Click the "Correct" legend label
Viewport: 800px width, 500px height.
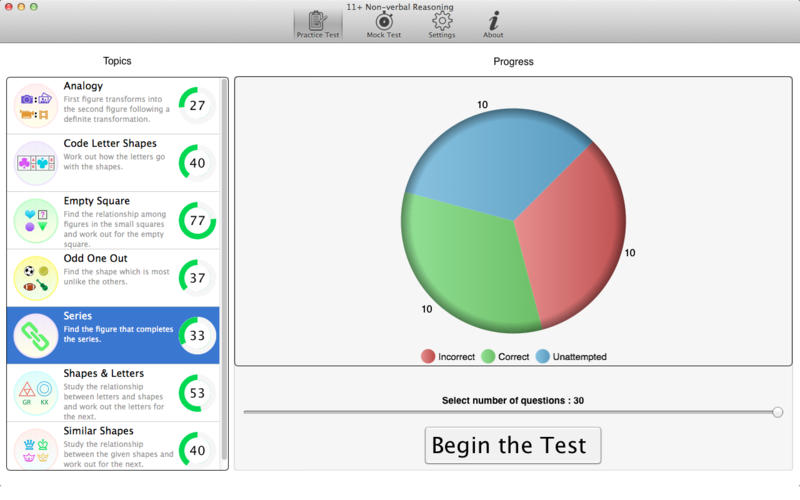tap(513, 357)
